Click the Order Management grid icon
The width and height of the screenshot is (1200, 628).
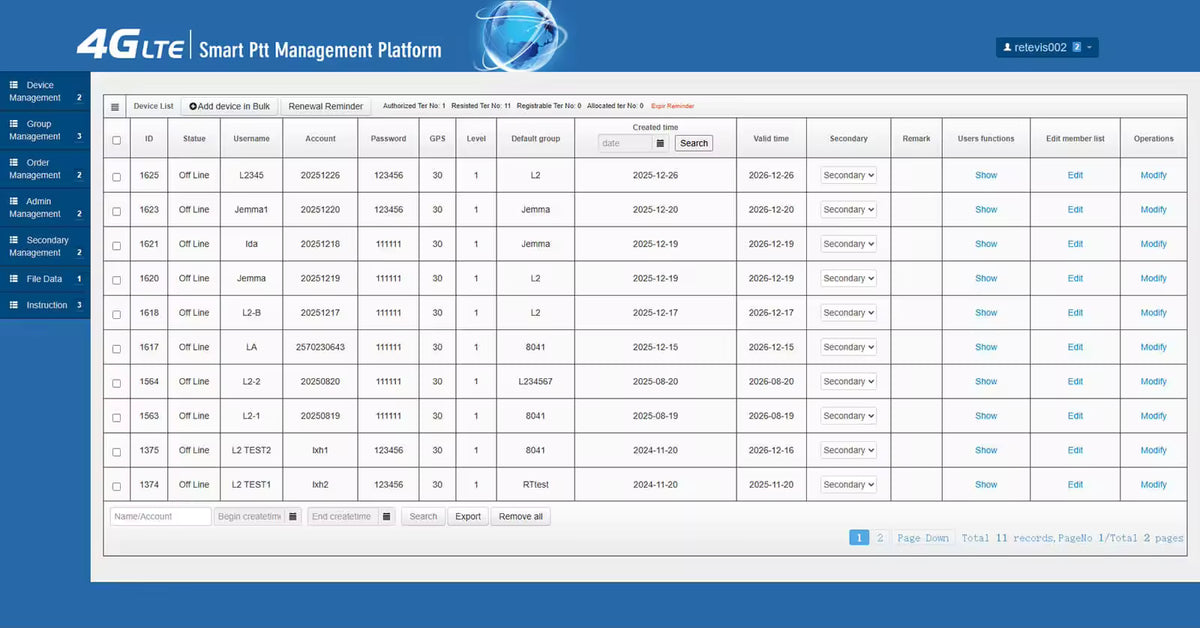pos(15,162)
